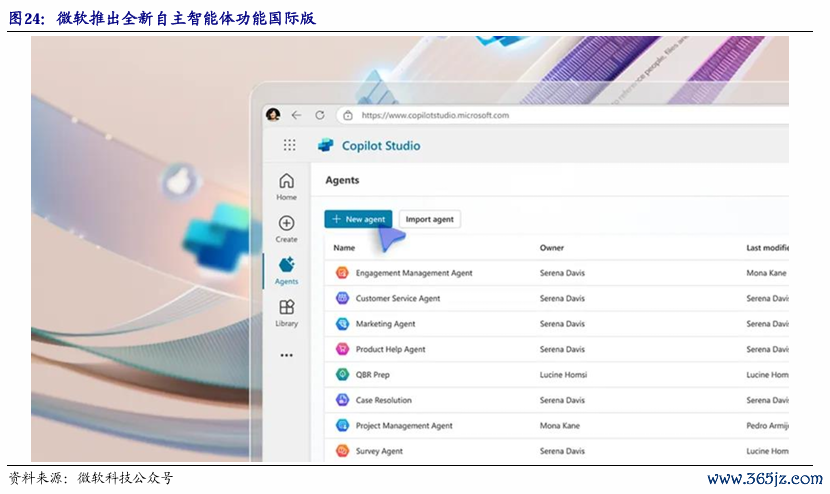Screen dimensions: 830x494
Task: Open Library in the sidebar
Action: (x=286, y=313)
